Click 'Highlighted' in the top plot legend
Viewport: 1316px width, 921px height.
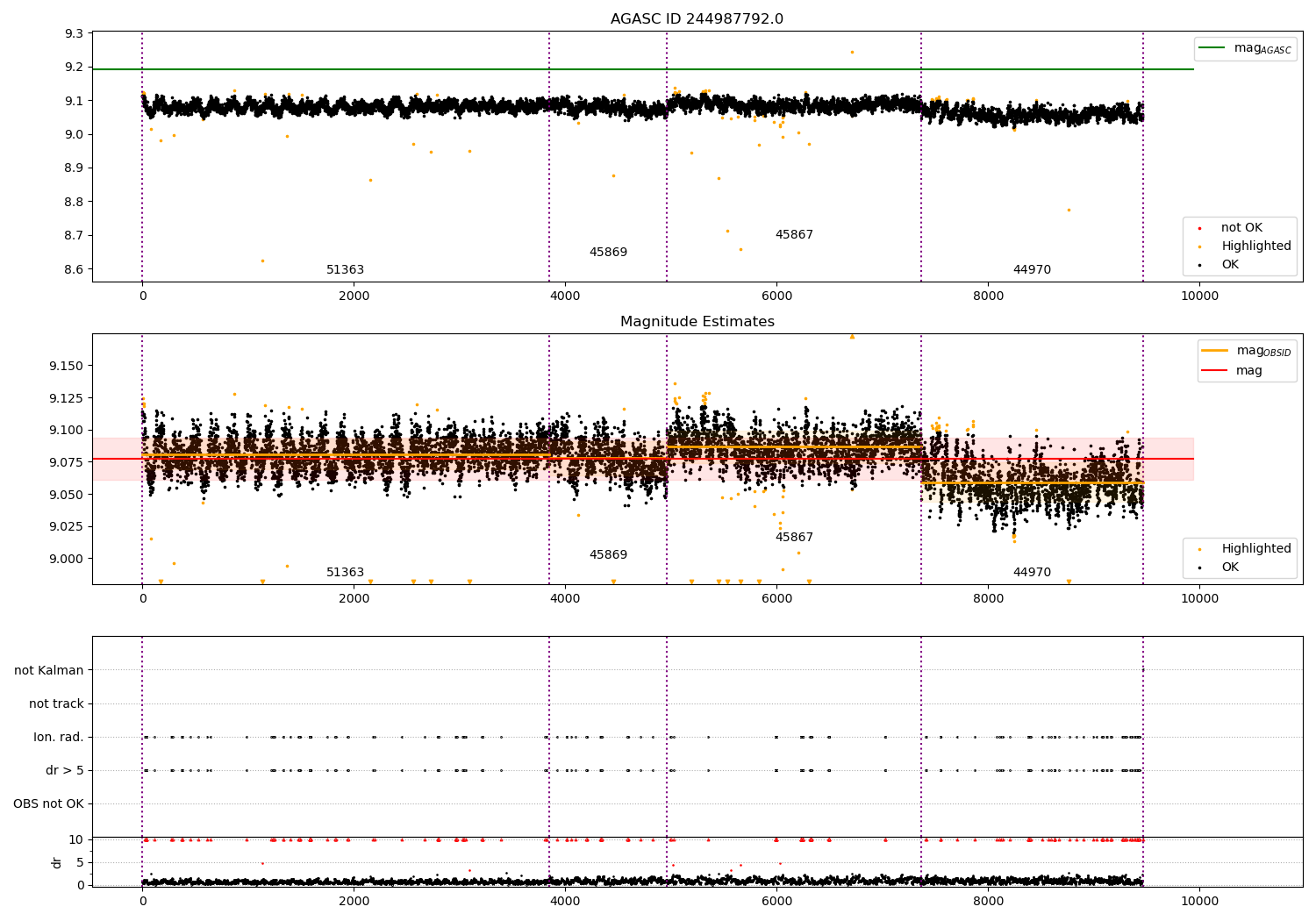click(x=1256, y=246)
